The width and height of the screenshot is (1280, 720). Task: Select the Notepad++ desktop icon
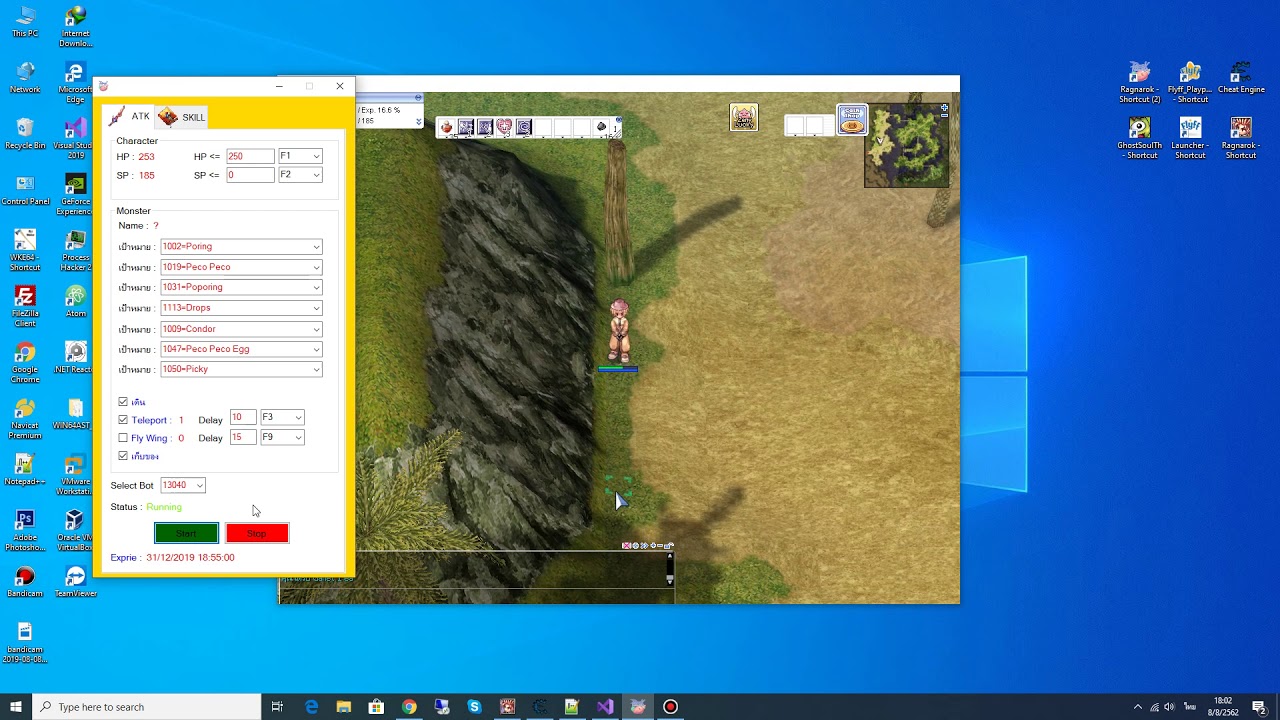click(x=25, y=470)
